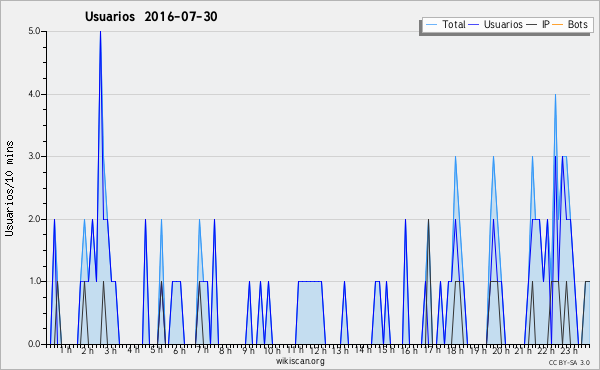Click the '1 h' x-axis label
The image size is (600, 370).
[x=65, y=350]
